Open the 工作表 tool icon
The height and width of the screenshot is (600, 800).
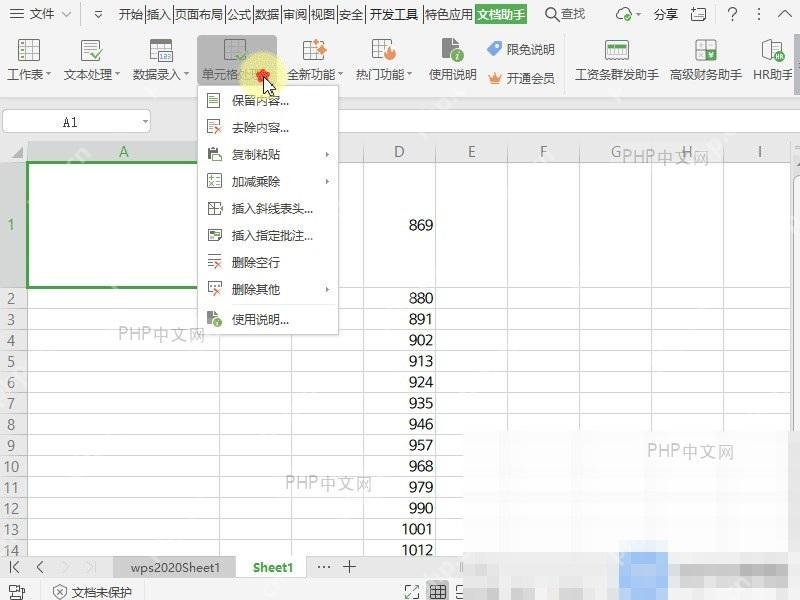pos(29,50)
